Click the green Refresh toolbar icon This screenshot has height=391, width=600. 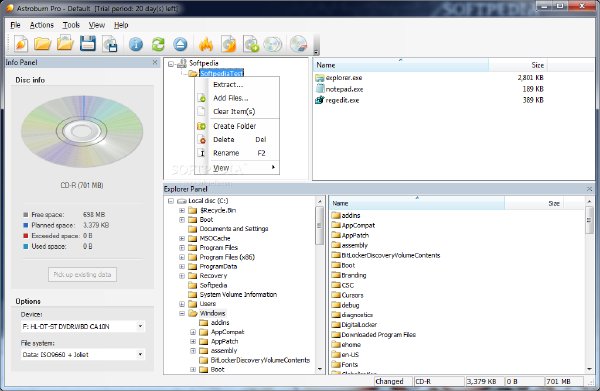point(158,44)
